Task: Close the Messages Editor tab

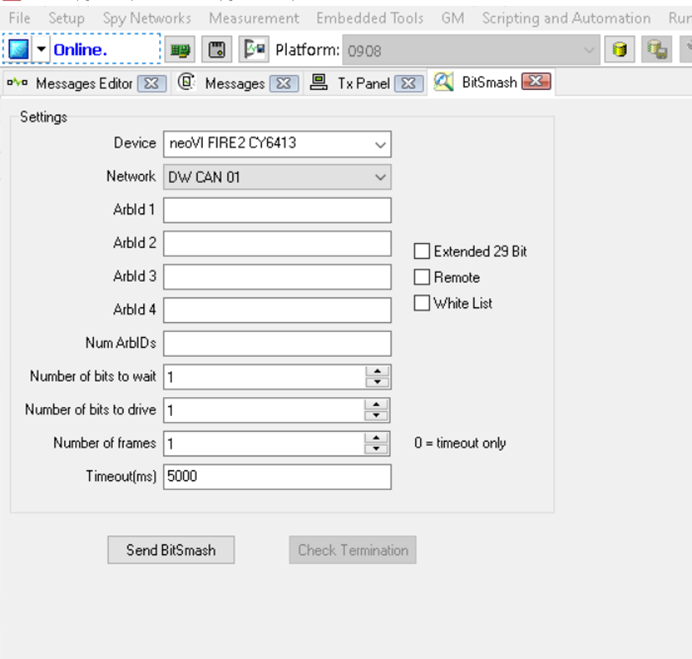Action: coord(151,83)
